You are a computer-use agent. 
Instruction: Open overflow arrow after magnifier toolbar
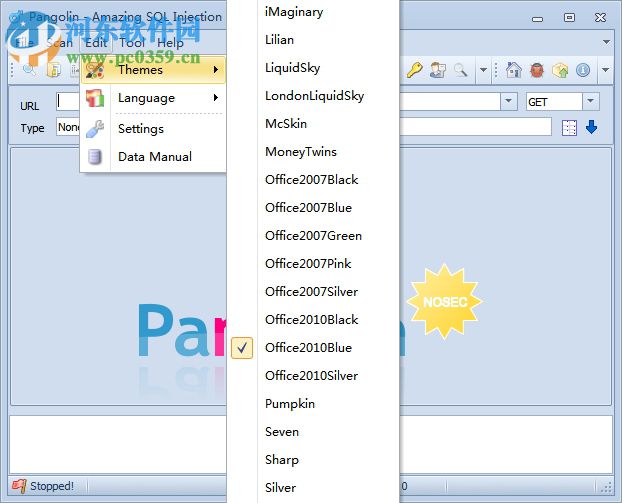(x=483, y=70)
